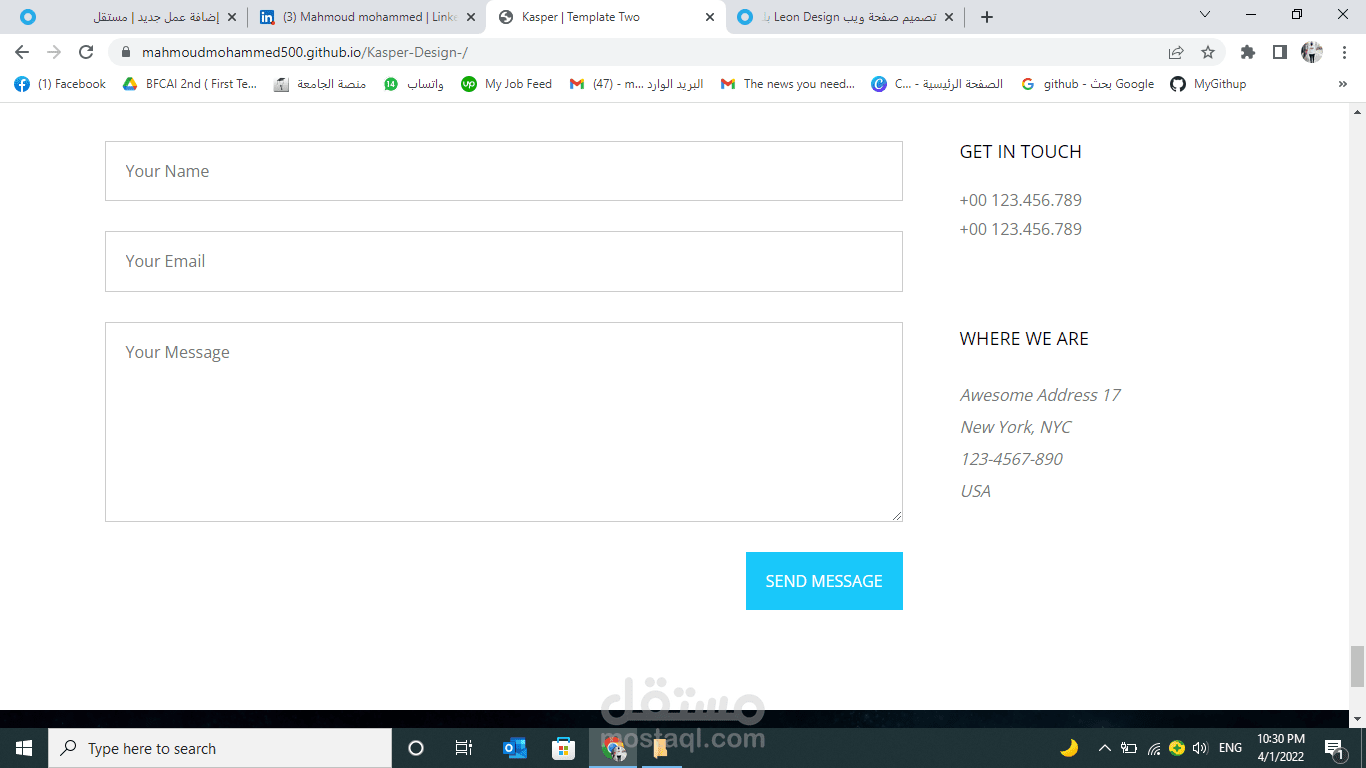
Task: Show more bookmarks overflow chevron
Action: (x=1343, y=84)
